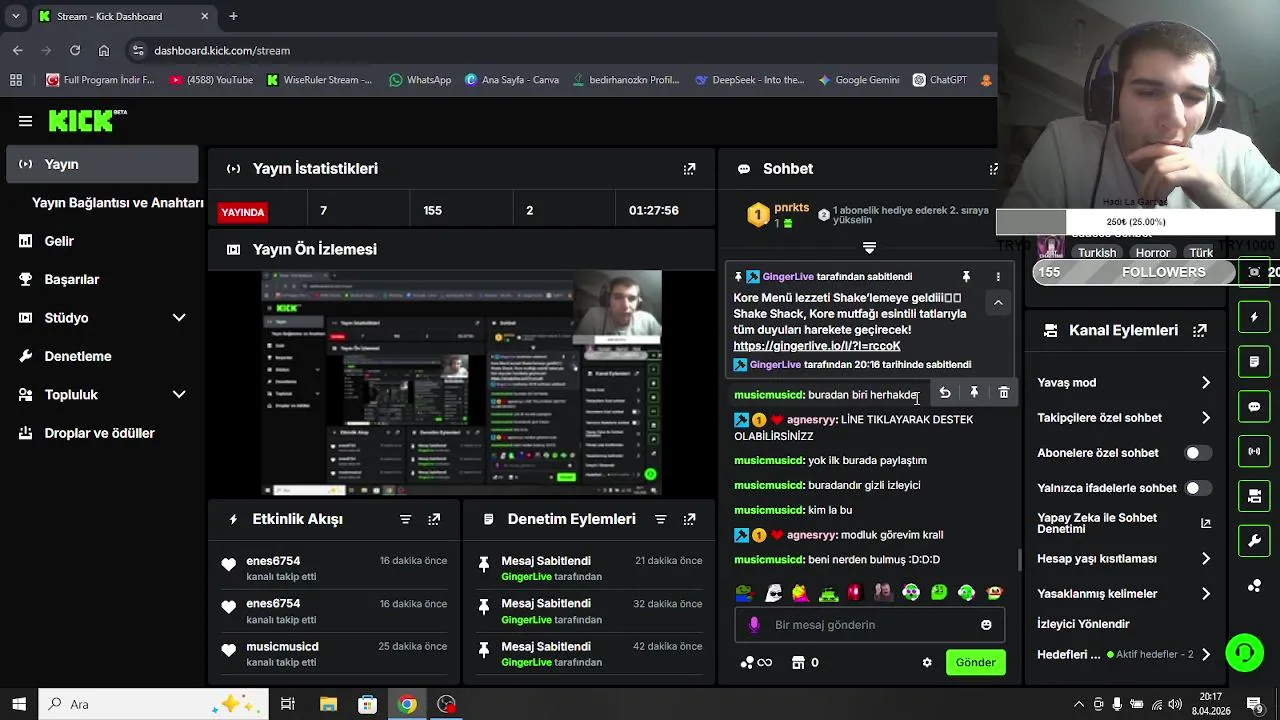Image resolution: width=1280 pixels, height=720 pixels.
Task: Open the gingerlive.io pinned link
Action: tap(817, 346)
